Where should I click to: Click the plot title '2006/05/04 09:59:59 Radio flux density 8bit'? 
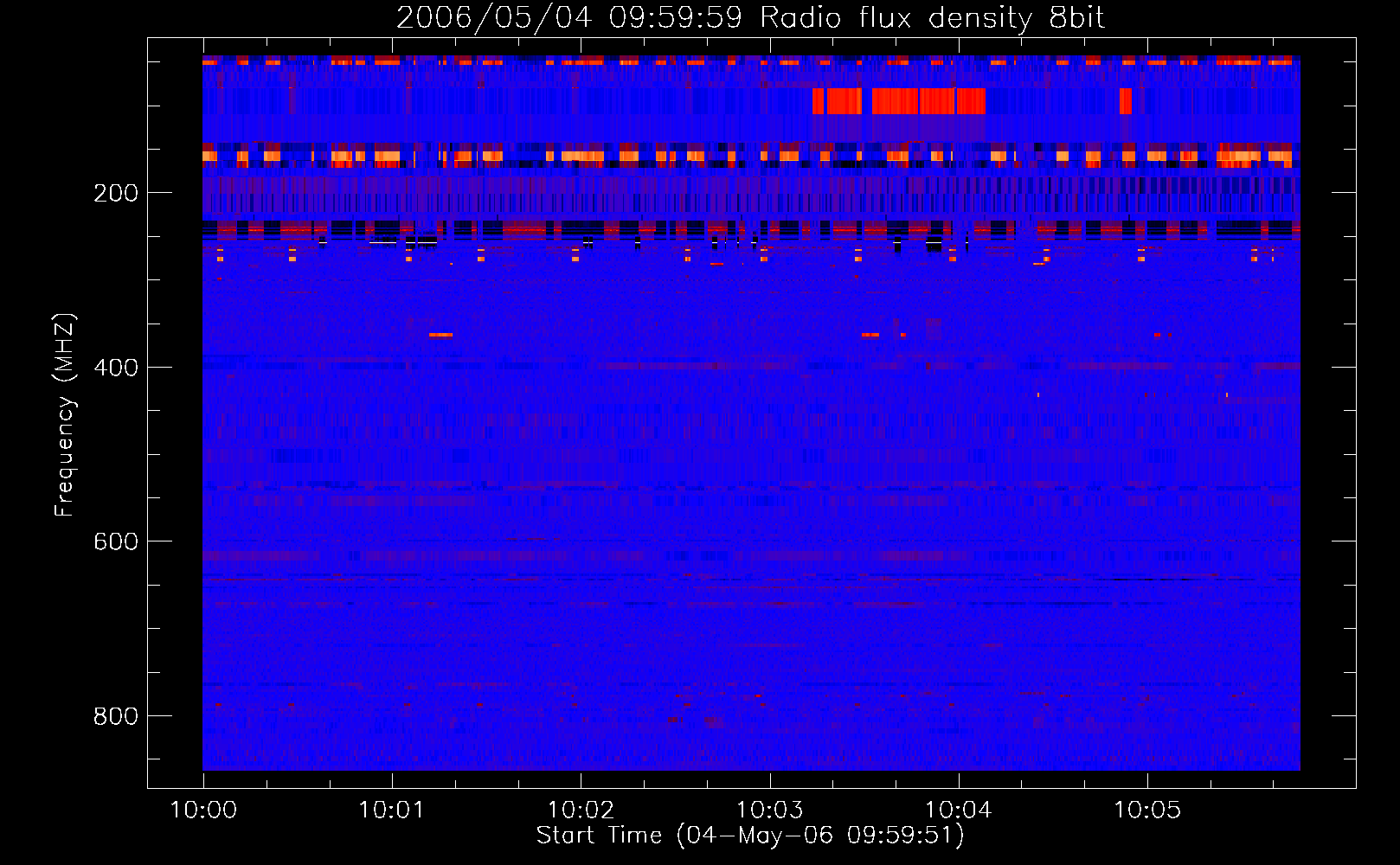[750, 18]
